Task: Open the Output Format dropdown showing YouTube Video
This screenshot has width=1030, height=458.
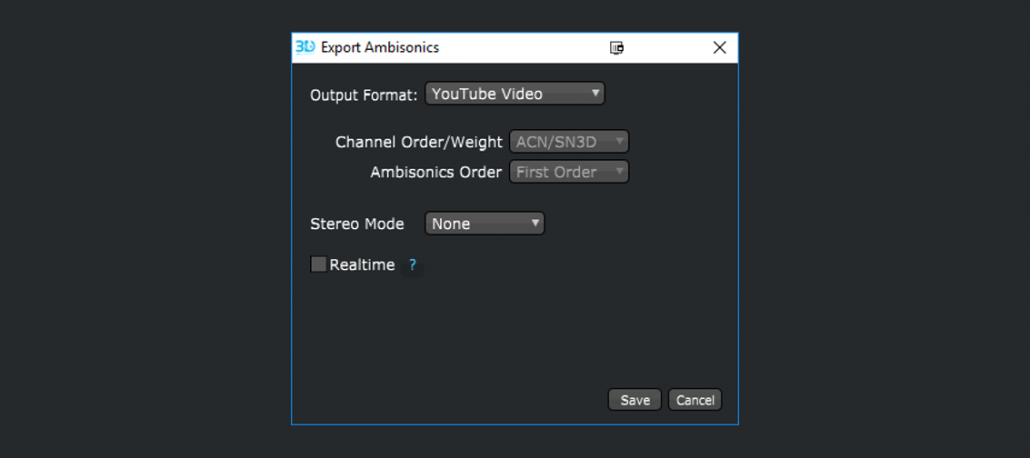Action: (515, 94)
